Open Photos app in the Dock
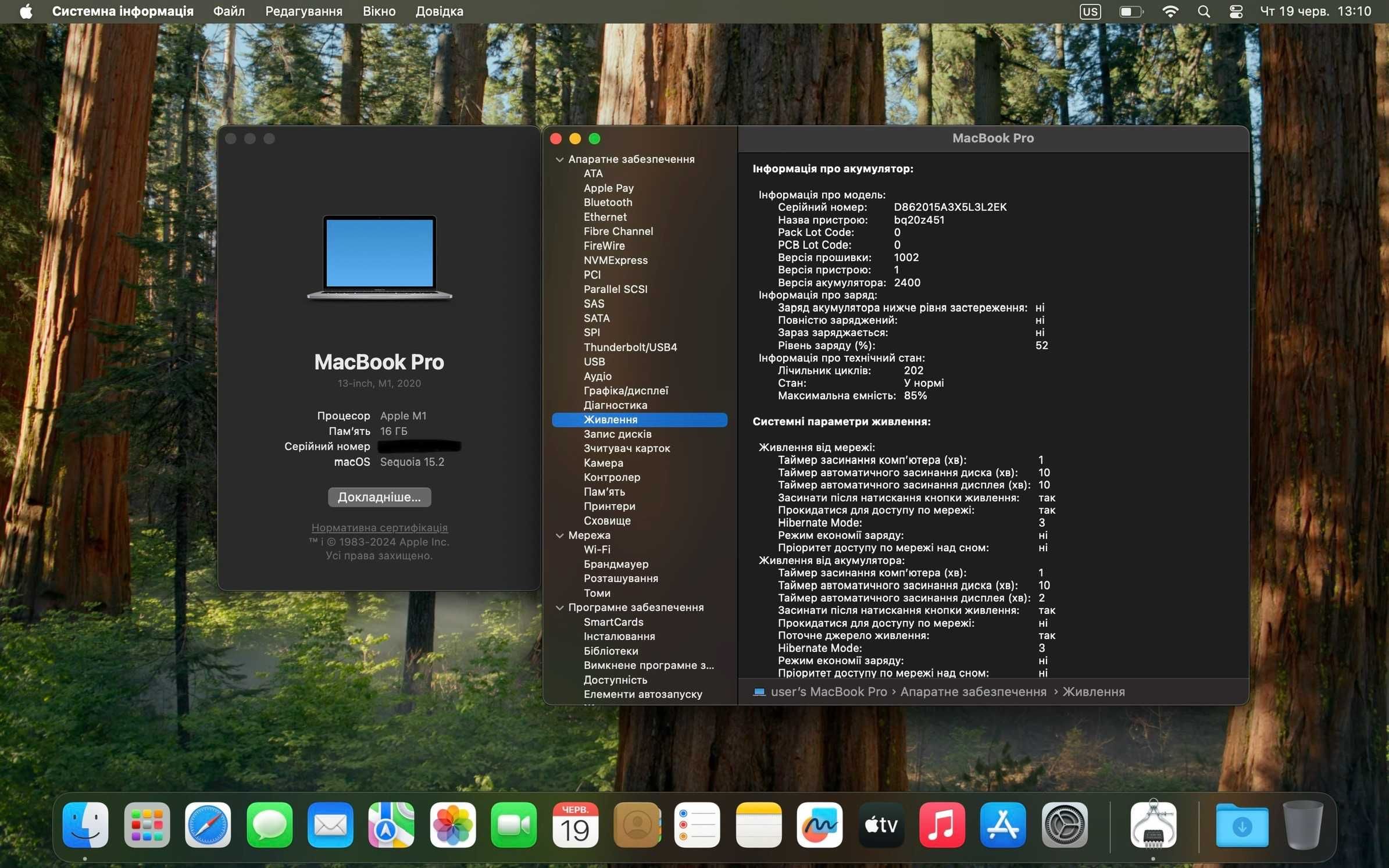 tap(453, 824)
